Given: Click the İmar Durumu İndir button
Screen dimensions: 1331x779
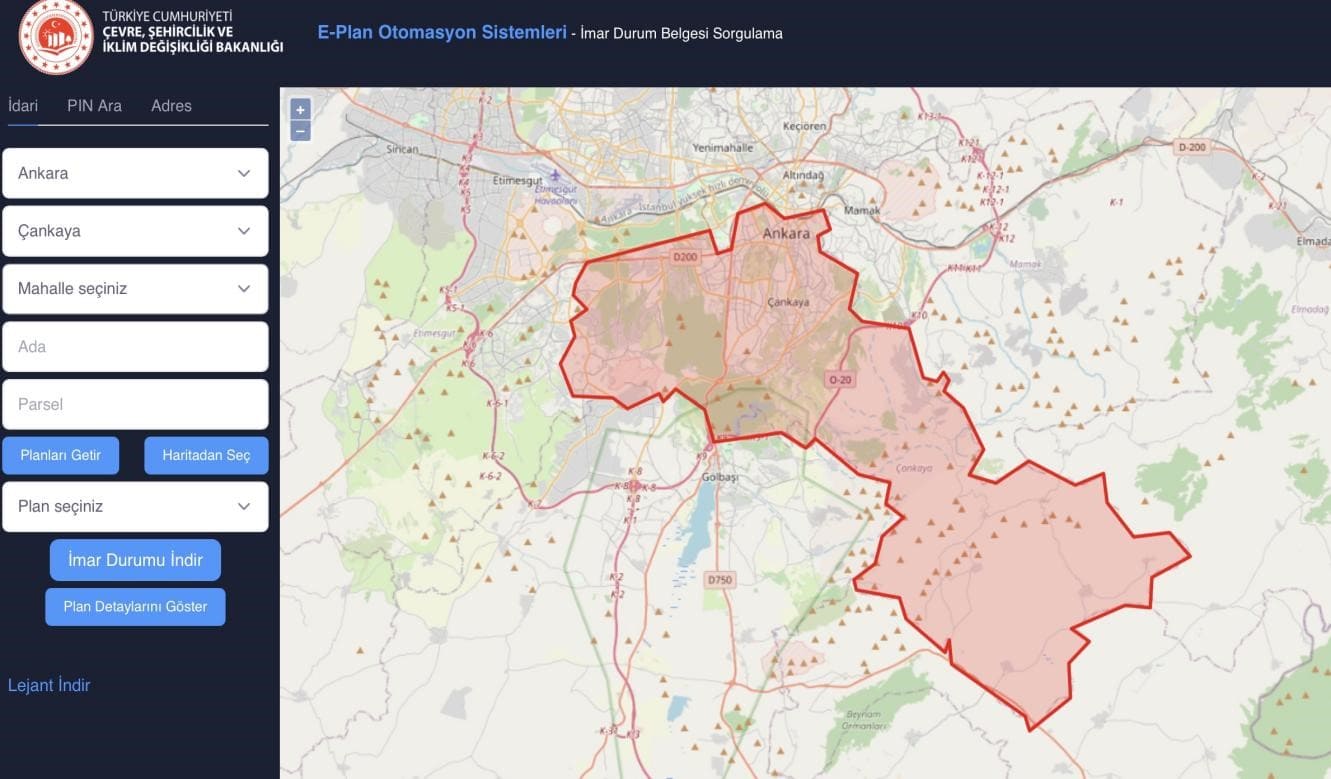Looking at the screenshot, I should pyautogui.click(x=135, y=560).
